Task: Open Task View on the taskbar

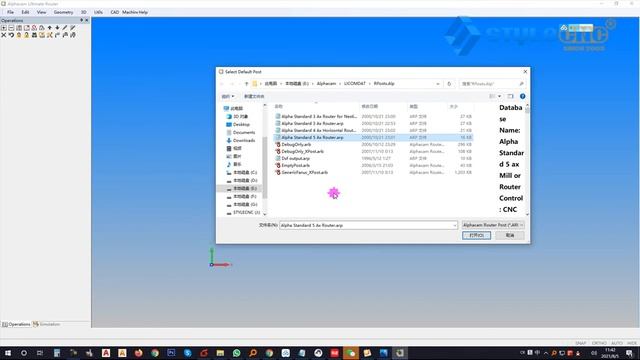Action: [40, 353]
